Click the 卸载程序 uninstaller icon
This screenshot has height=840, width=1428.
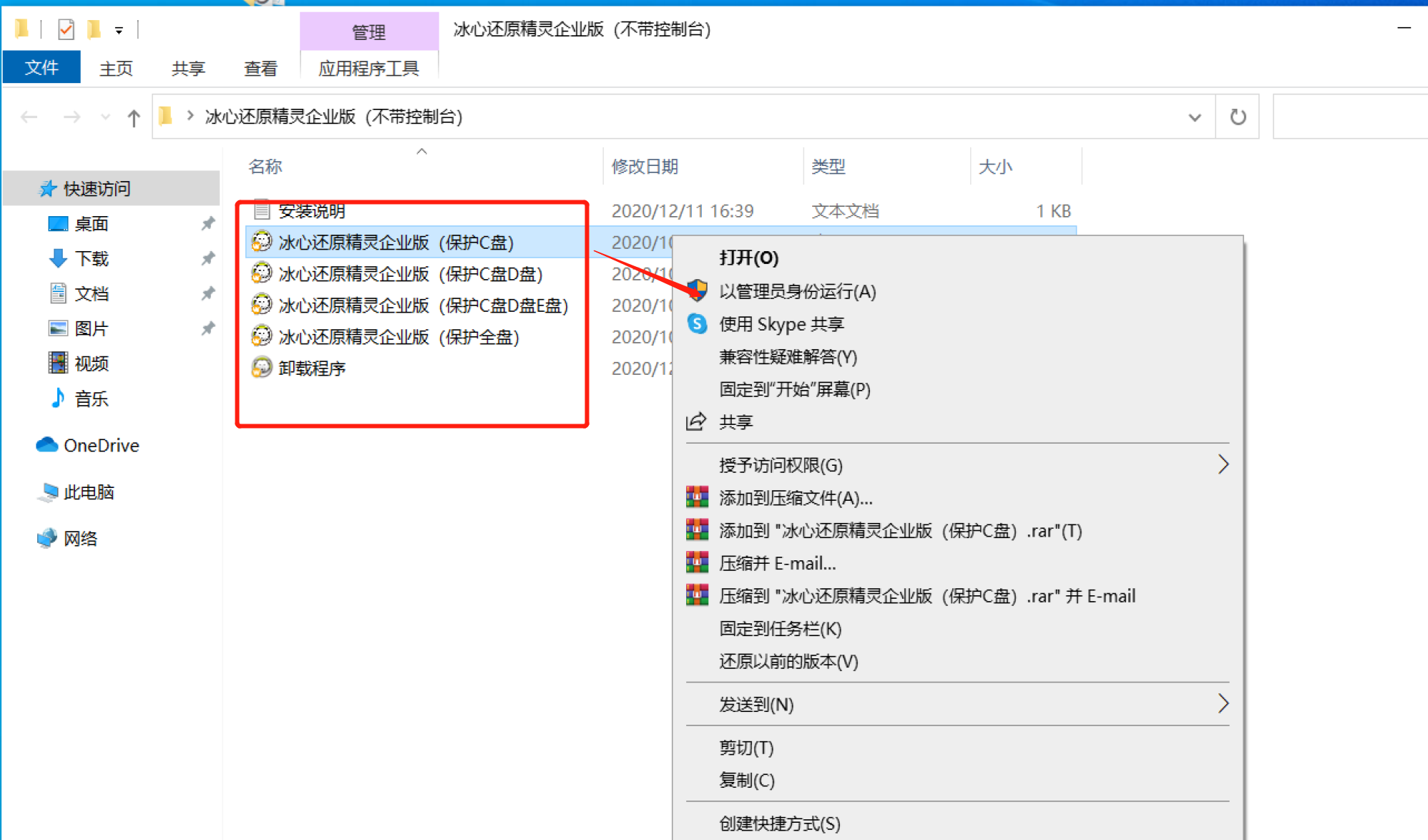262,368
